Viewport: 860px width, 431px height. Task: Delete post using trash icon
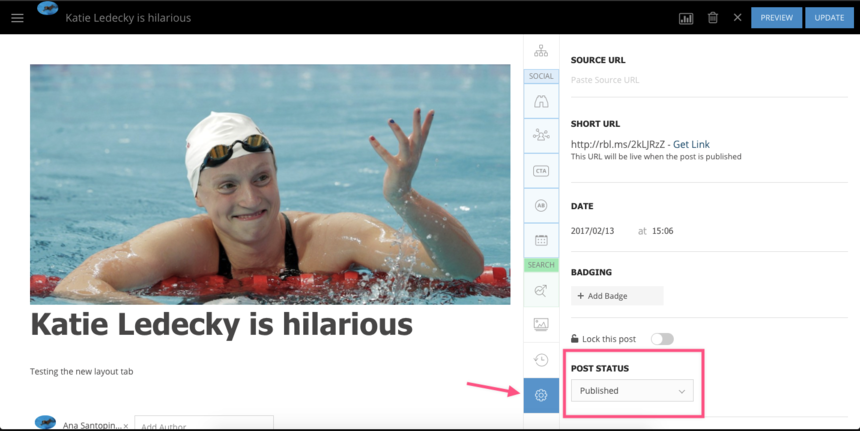[x=713, y=18]
